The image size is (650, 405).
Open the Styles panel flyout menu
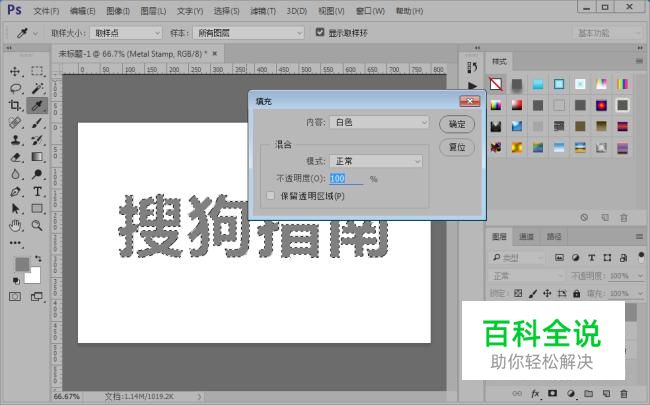click(639, 61)
